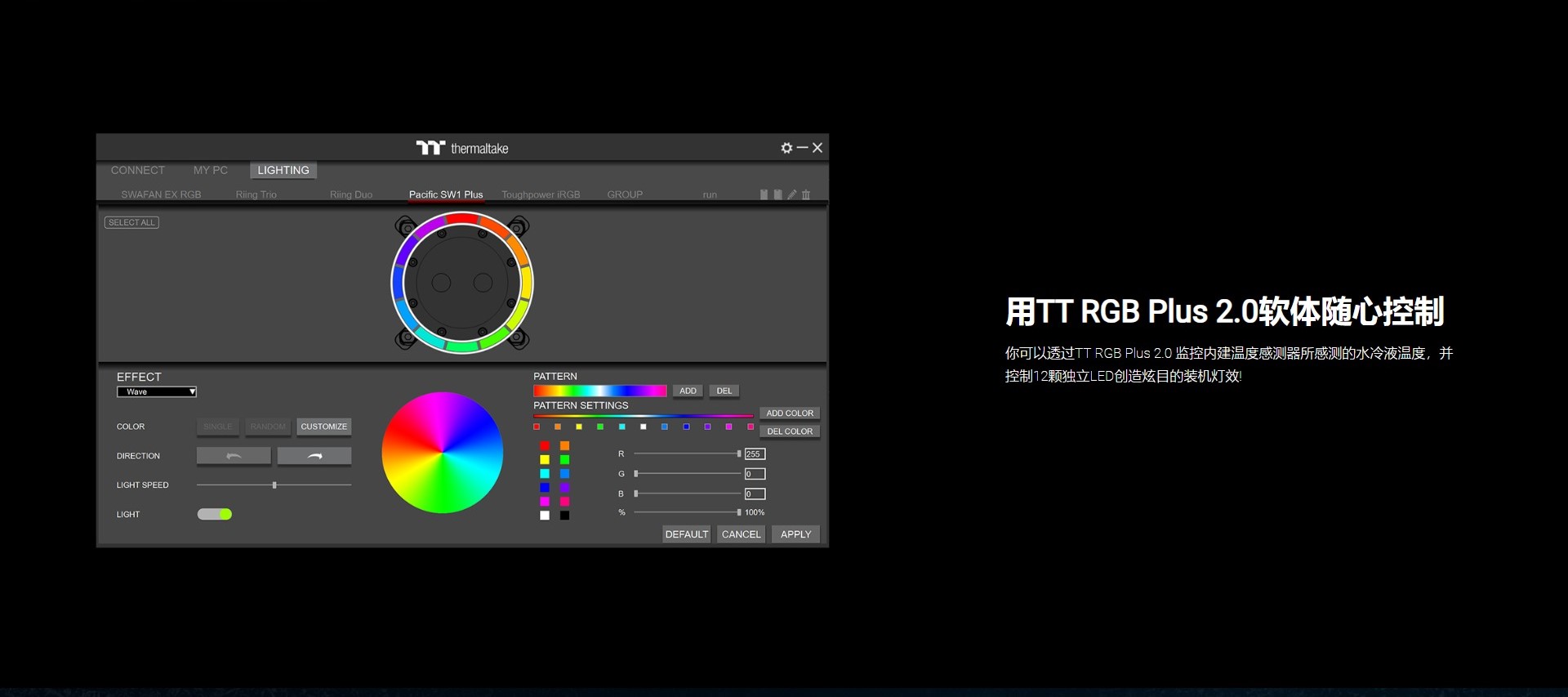Click the pattern DEL button
Image resolution: width=1568 pixels, height=697 pixels.
724,391
